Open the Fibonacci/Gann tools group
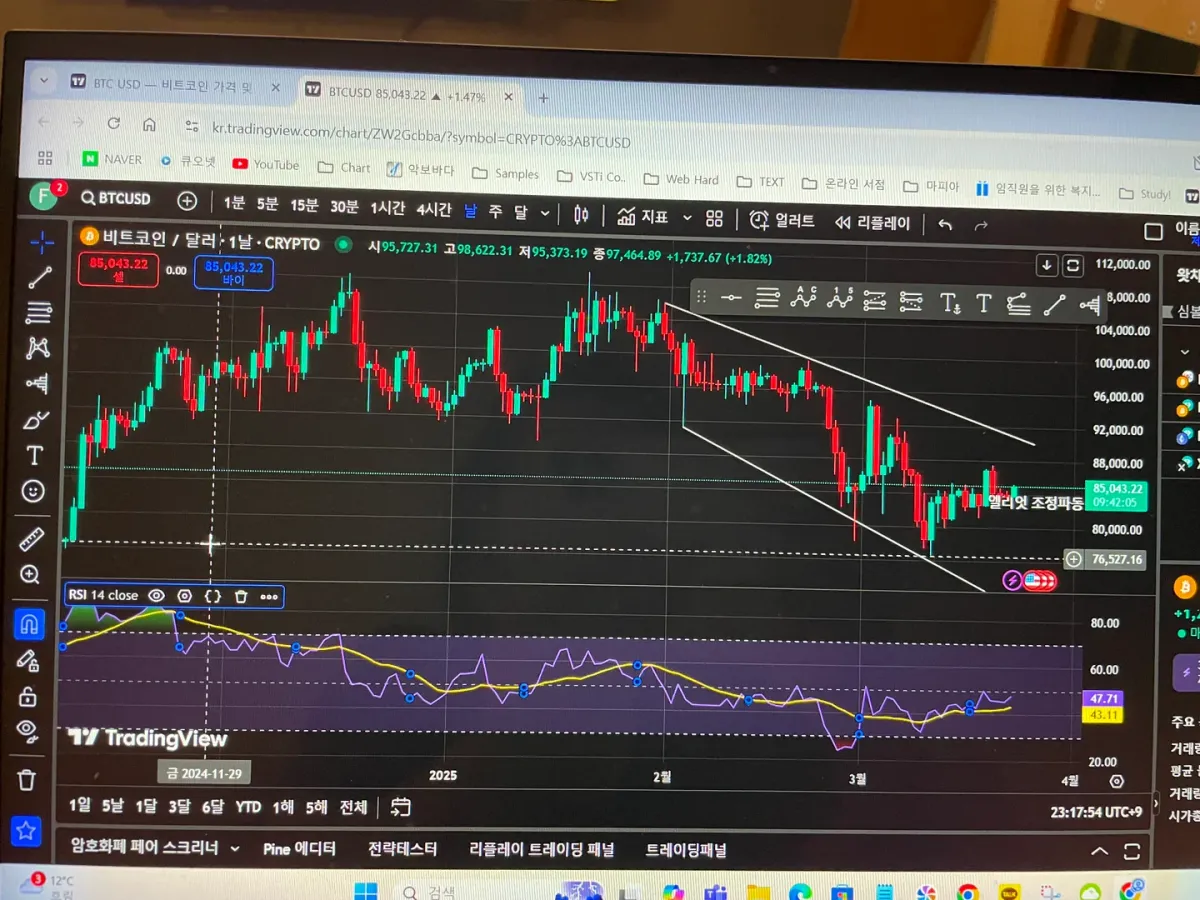Screen dimensions: 1200x900 point(38,313)
